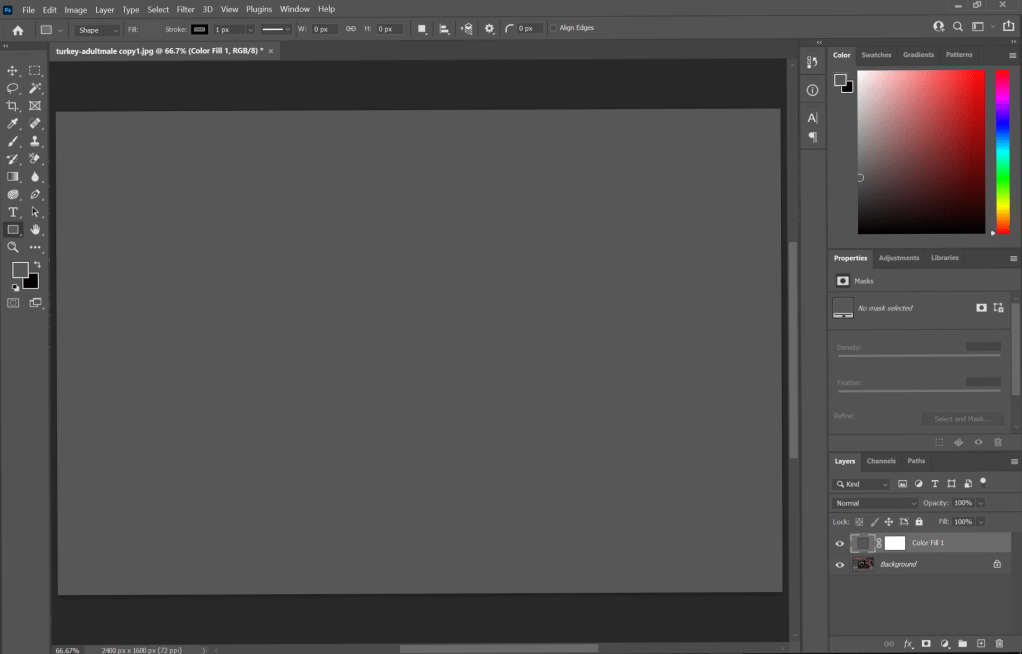
Task: Select the Move tool
Action: click(13, 71)
